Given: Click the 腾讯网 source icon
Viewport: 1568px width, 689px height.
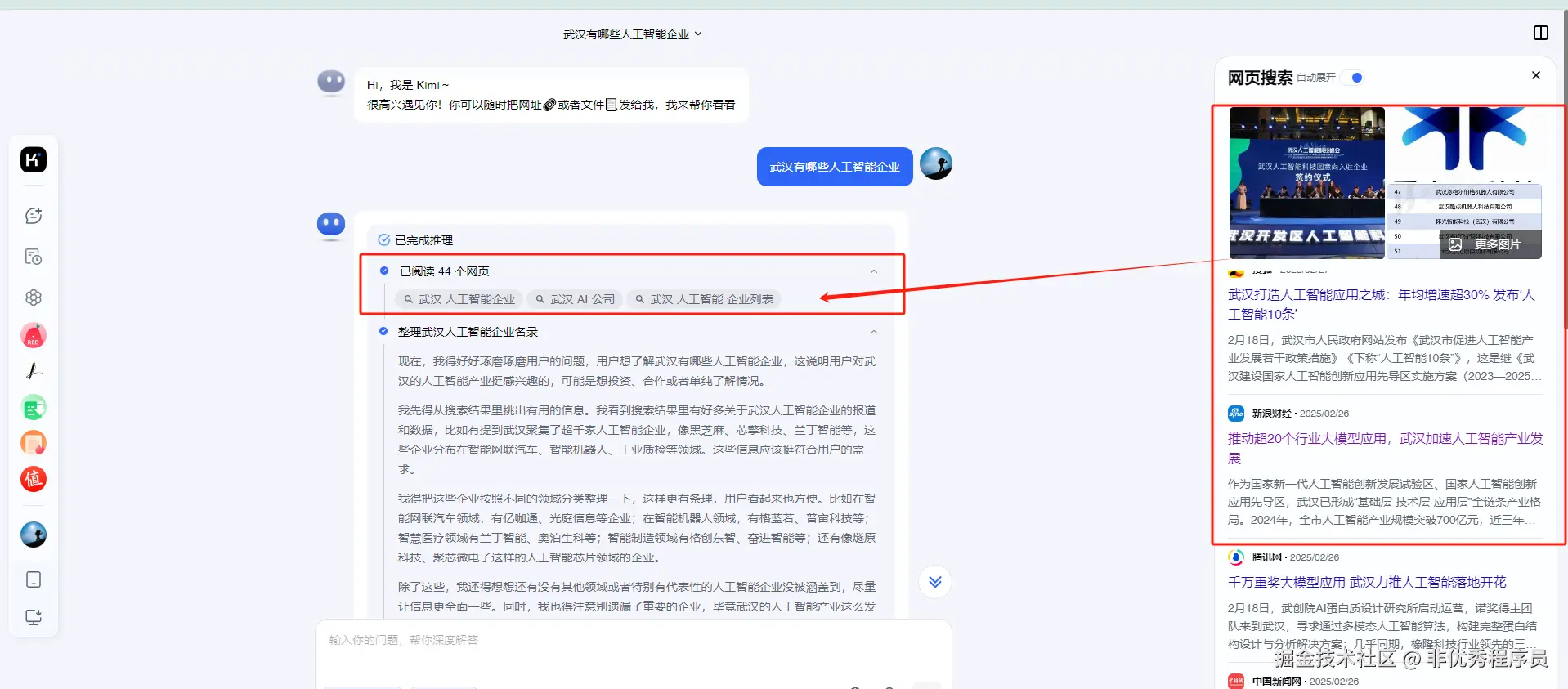Looking at the screenshot, I should (1236, 557).
